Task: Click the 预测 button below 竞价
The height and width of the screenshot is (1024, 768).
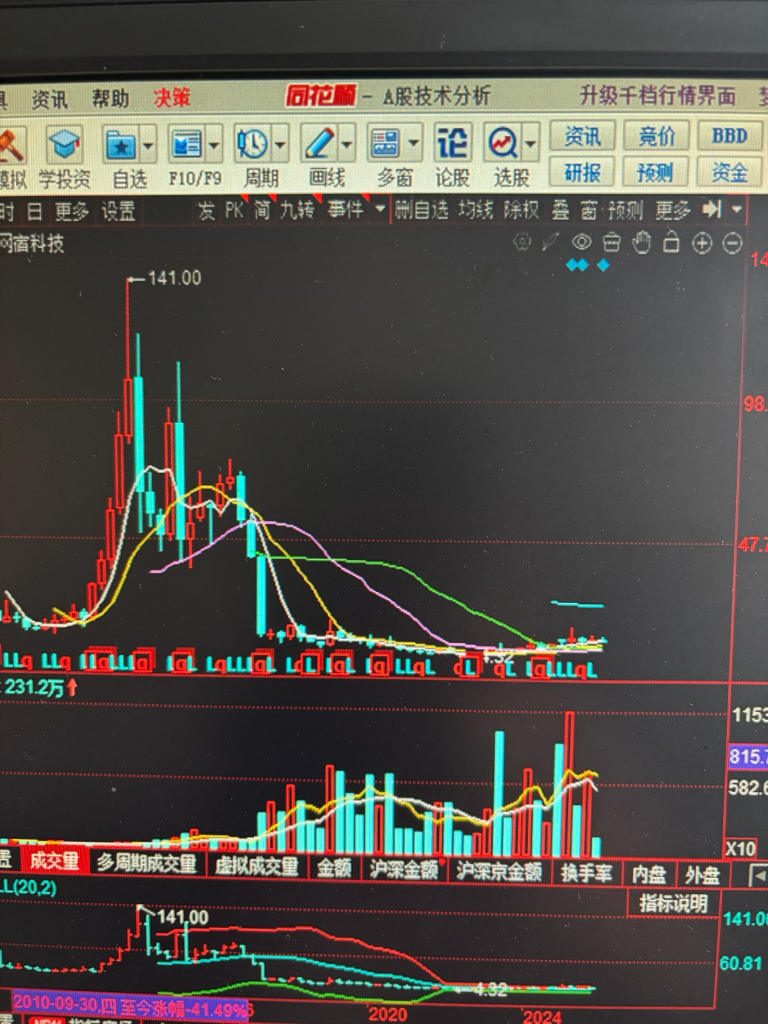Action: 656,172
